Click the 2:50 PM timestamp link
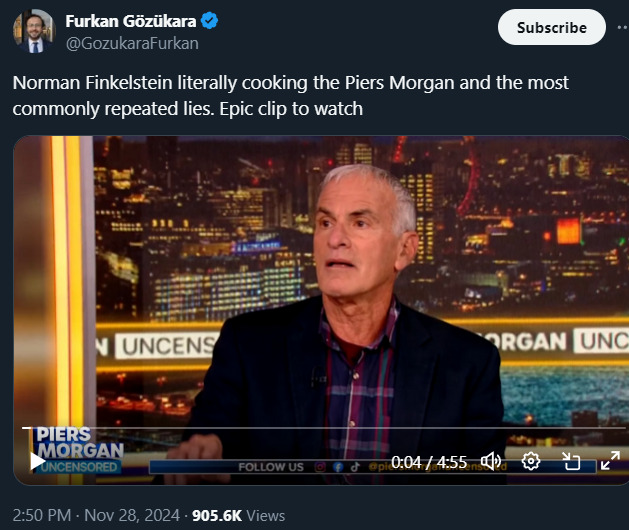The height and width of the screenshot is (530, 629). [42, 516]
